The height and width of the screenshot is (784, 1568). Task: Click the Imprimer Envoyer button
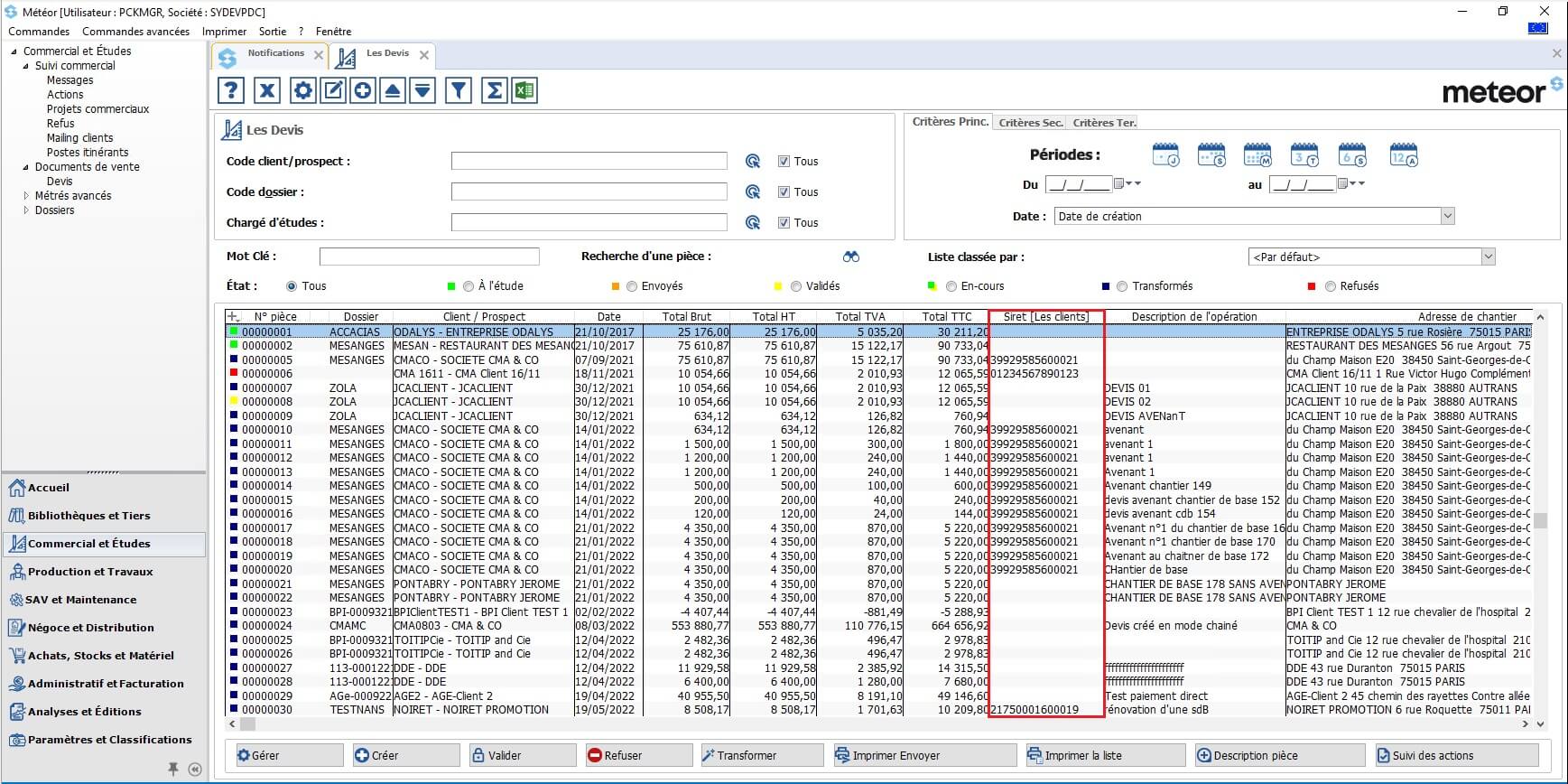coord(925,755)
